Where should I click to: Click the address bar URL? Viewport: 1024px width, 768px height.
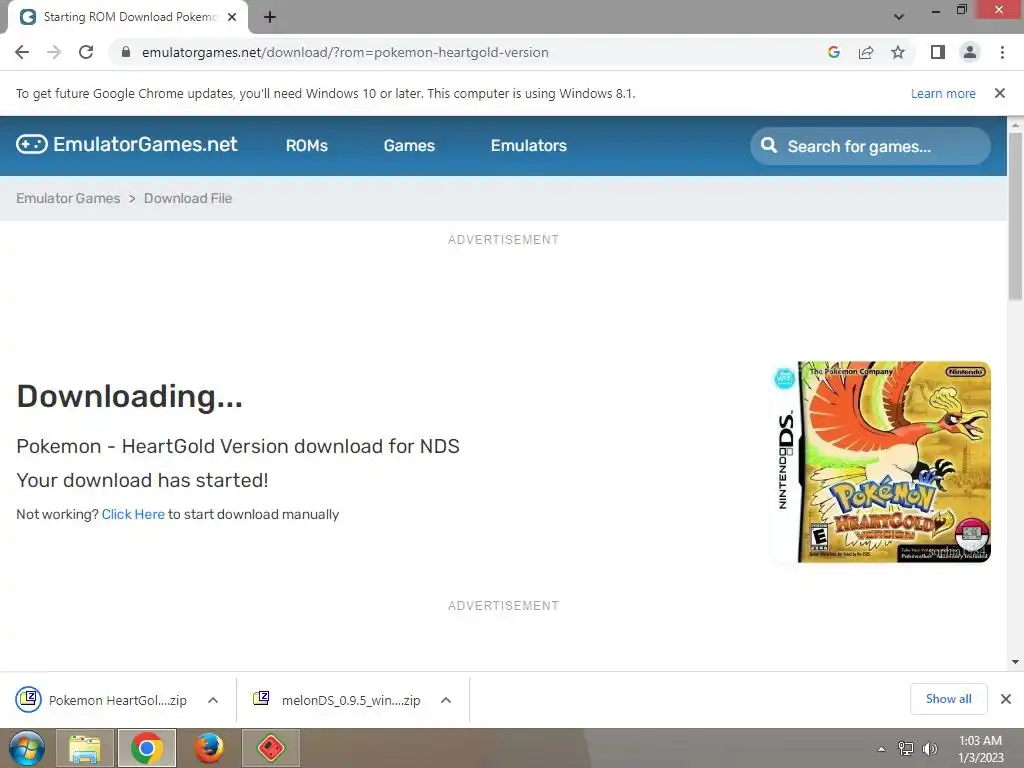pos(345,52)
